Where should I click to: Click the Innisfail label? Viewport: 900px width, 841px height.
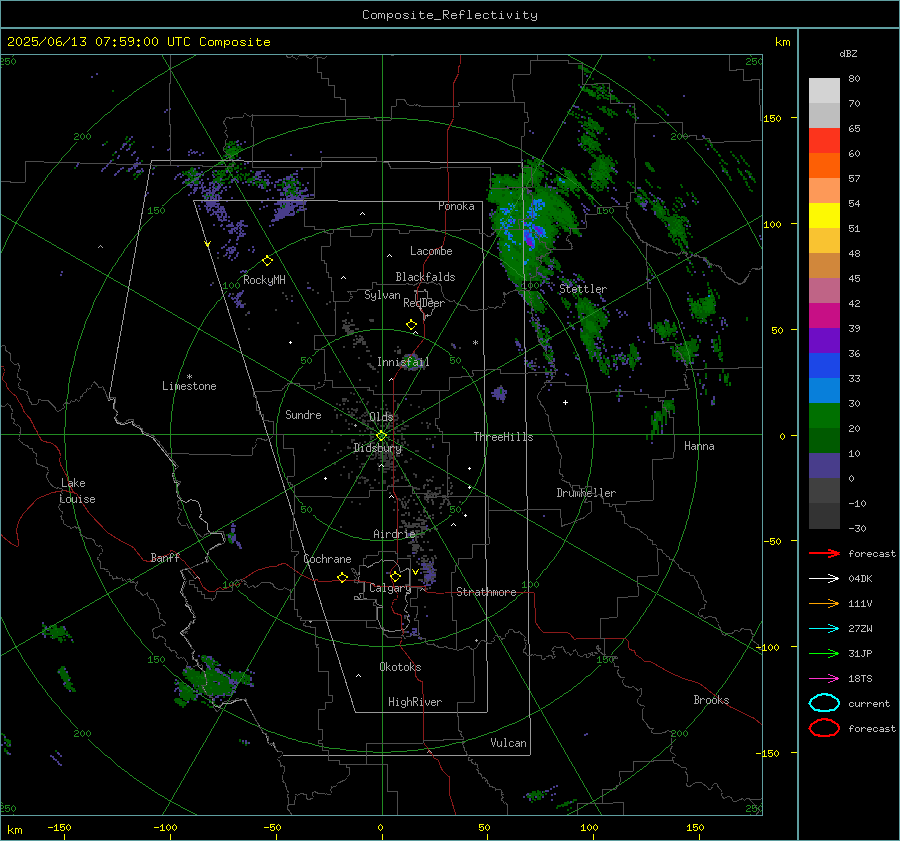(403, 362)
